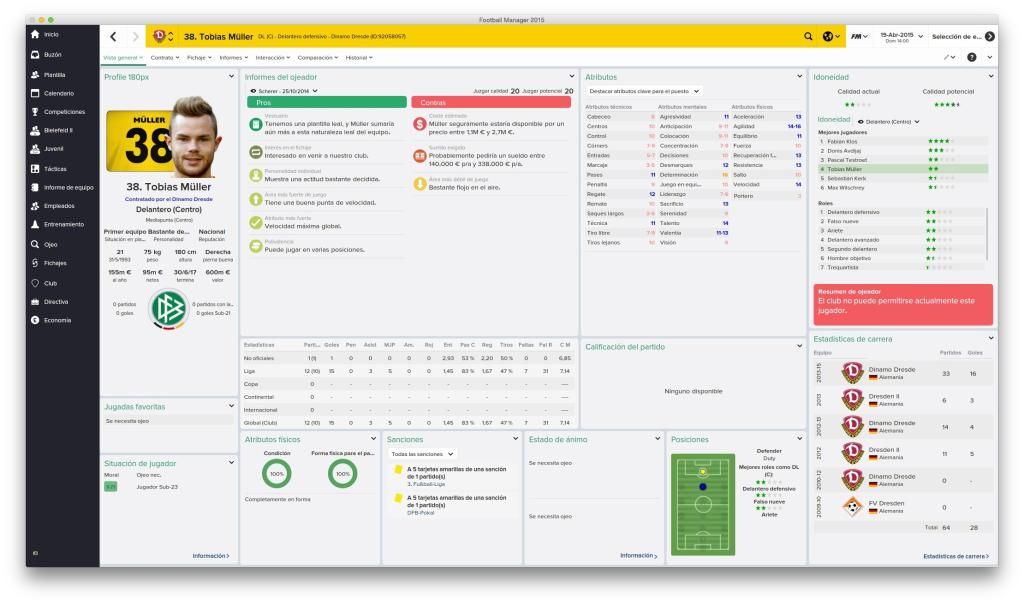Click the search magnifier icon
The width and height of the screenshot is (1024, 604).
(x=808, y=37)
